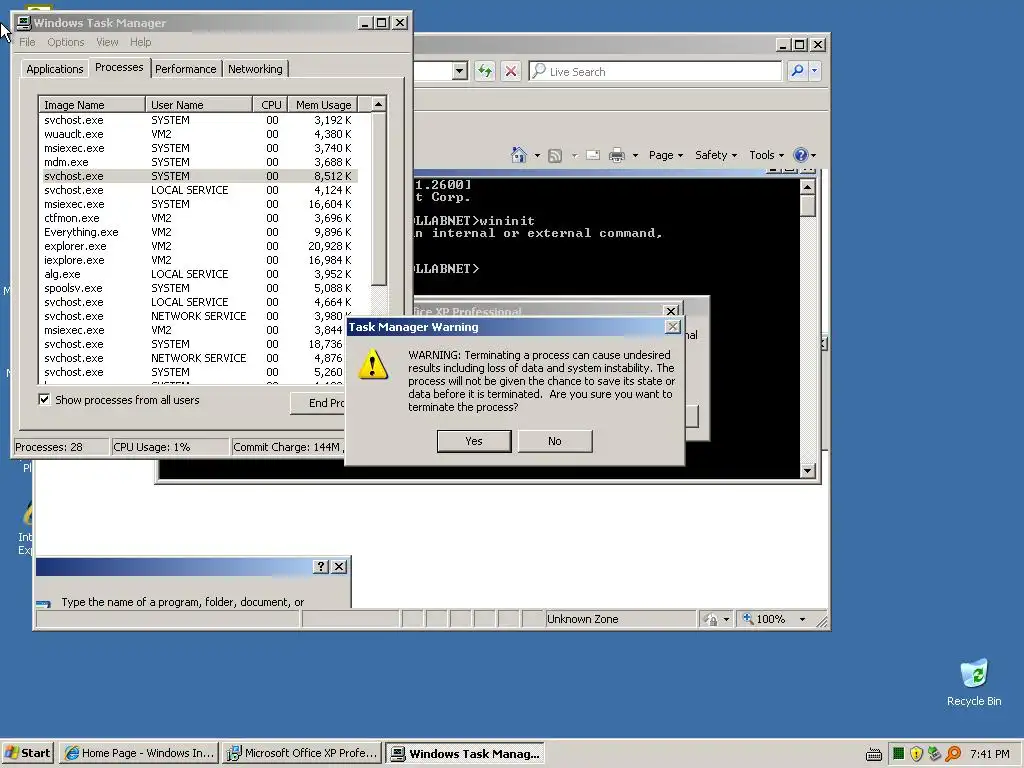The width and height of the screenshot is (1024, 768).
Task: Click the End Process button in Task Manager
Action: [x=319, y=403]
